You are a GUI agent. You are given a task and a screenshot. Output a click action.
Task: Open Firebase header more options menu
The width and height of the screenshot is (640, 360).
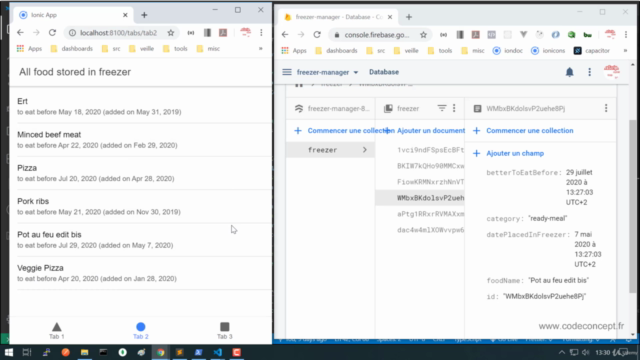589,72
